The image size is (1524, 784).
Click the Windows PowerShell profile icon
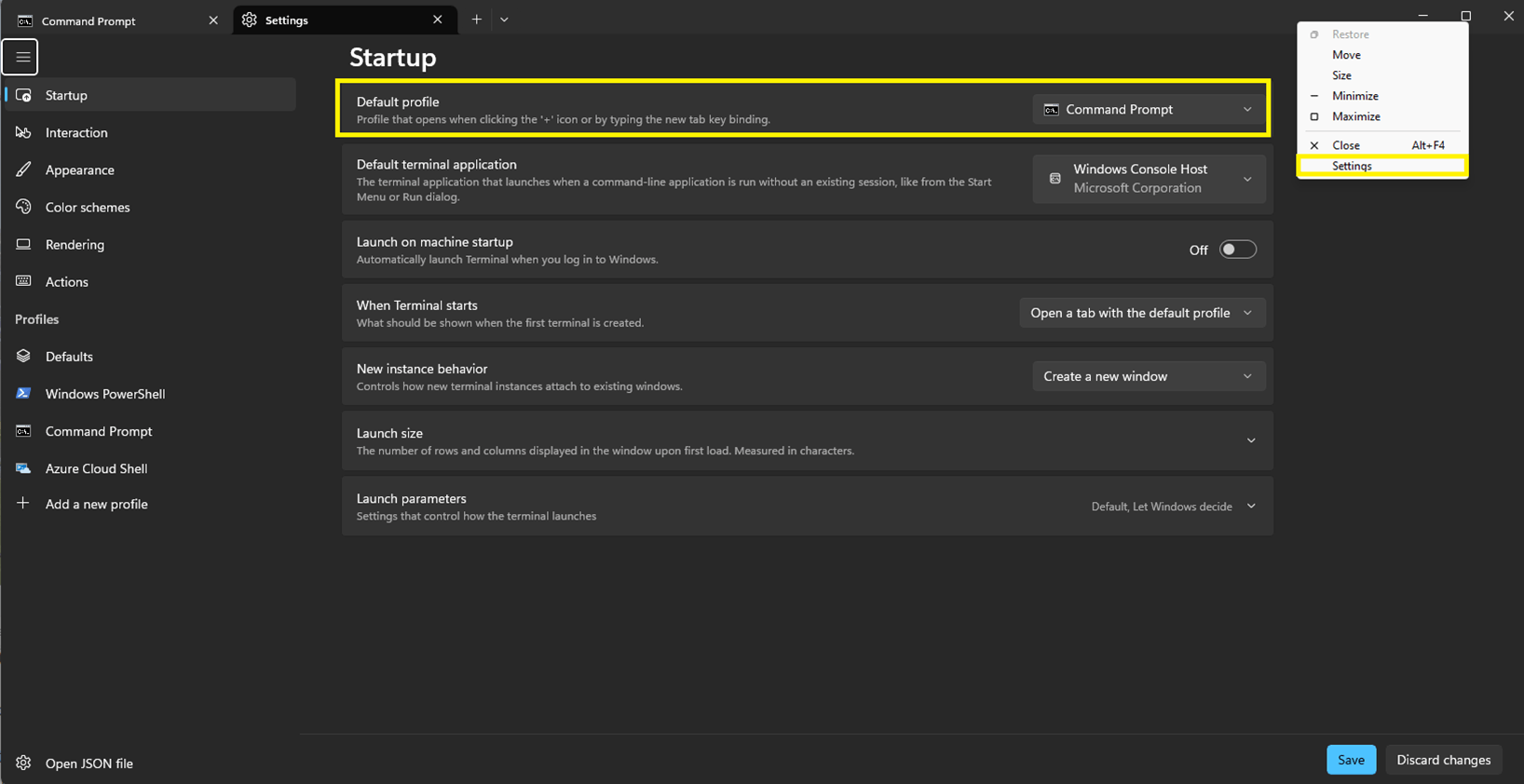23,394
